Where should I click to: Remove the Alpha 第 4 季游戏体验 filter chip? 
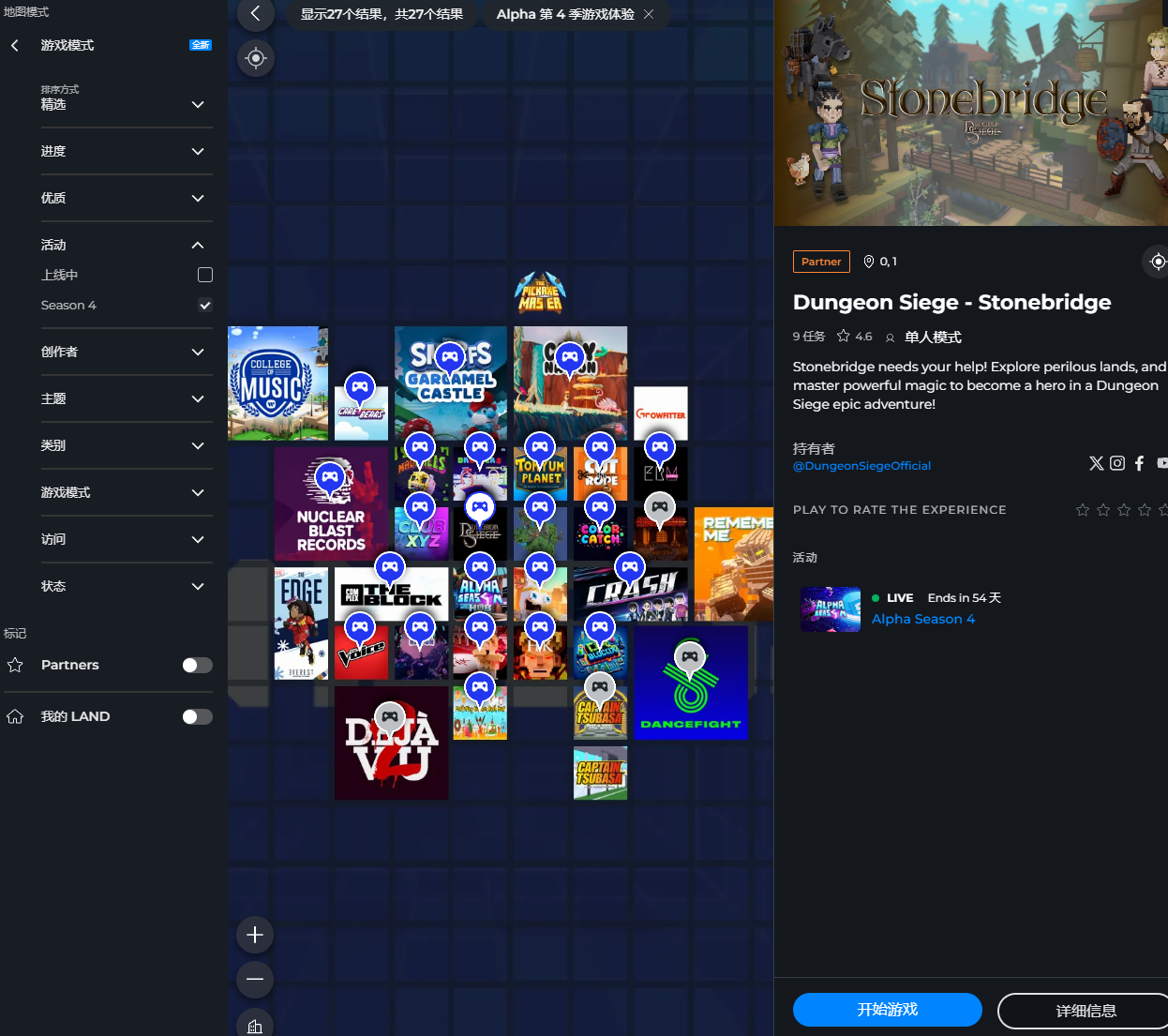[x=649, y=14]
